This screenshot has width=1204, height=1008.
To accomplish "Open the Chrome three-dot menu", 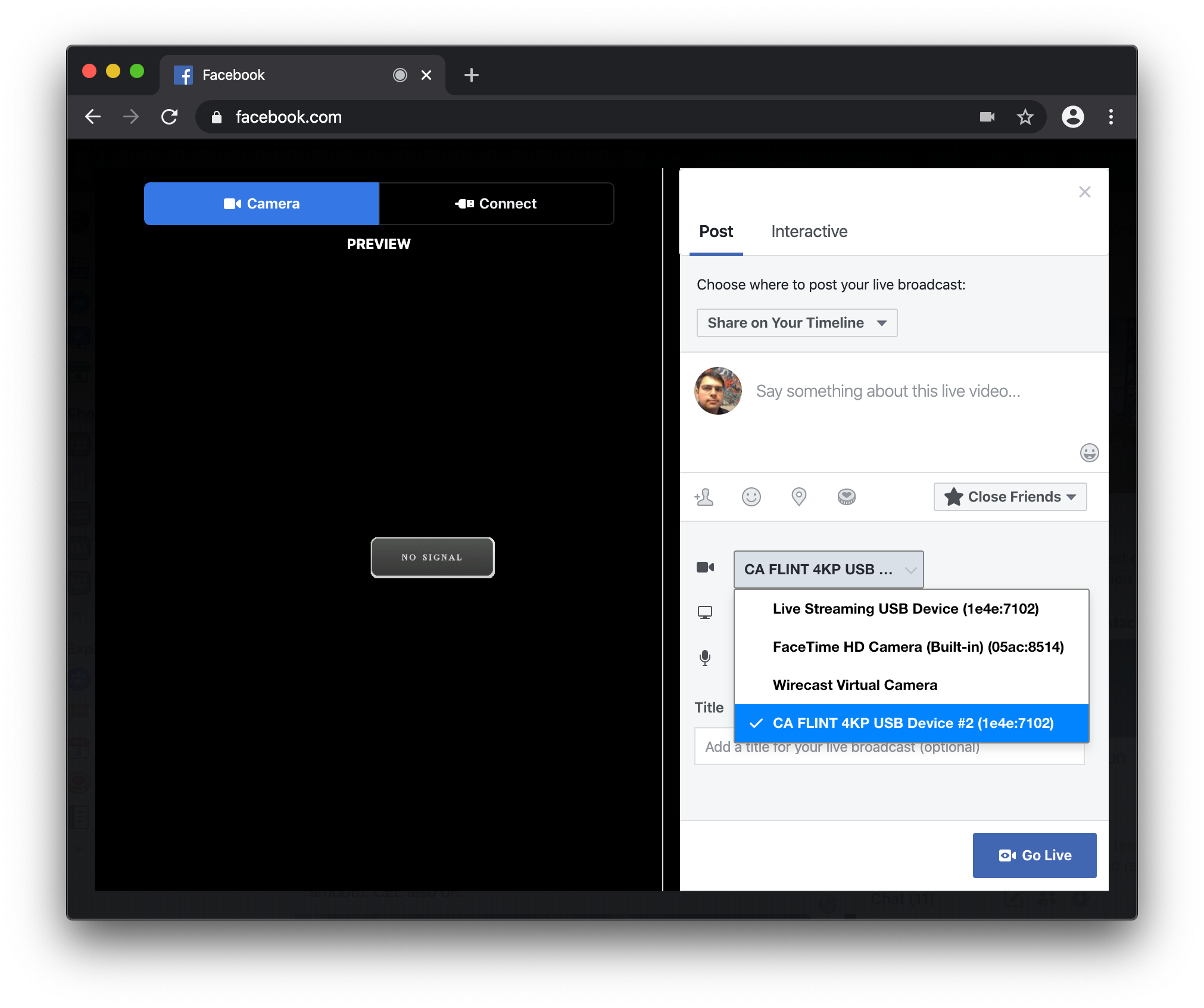I will click(1111, 117).
